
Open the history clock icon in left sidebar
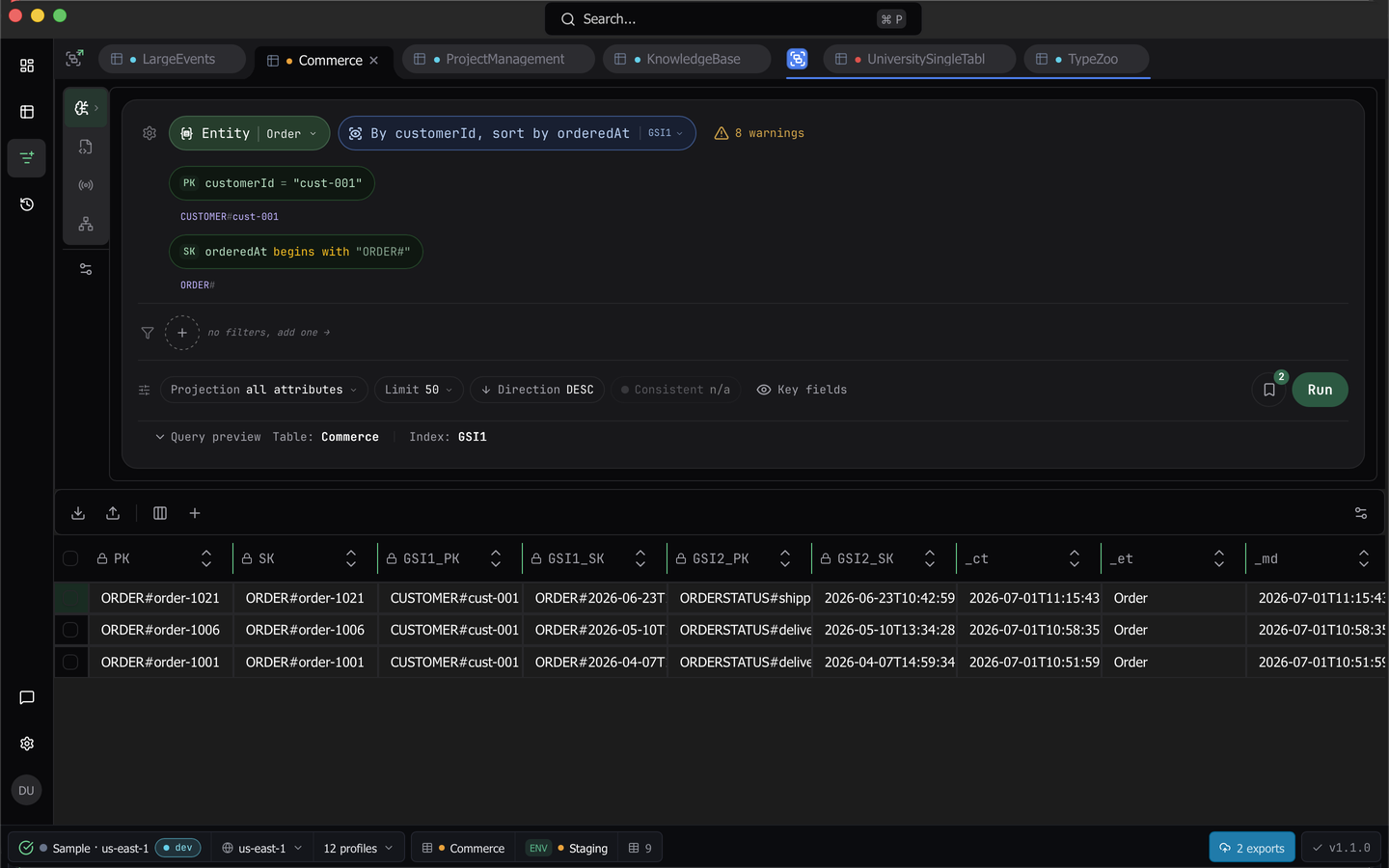click(27, 204)
